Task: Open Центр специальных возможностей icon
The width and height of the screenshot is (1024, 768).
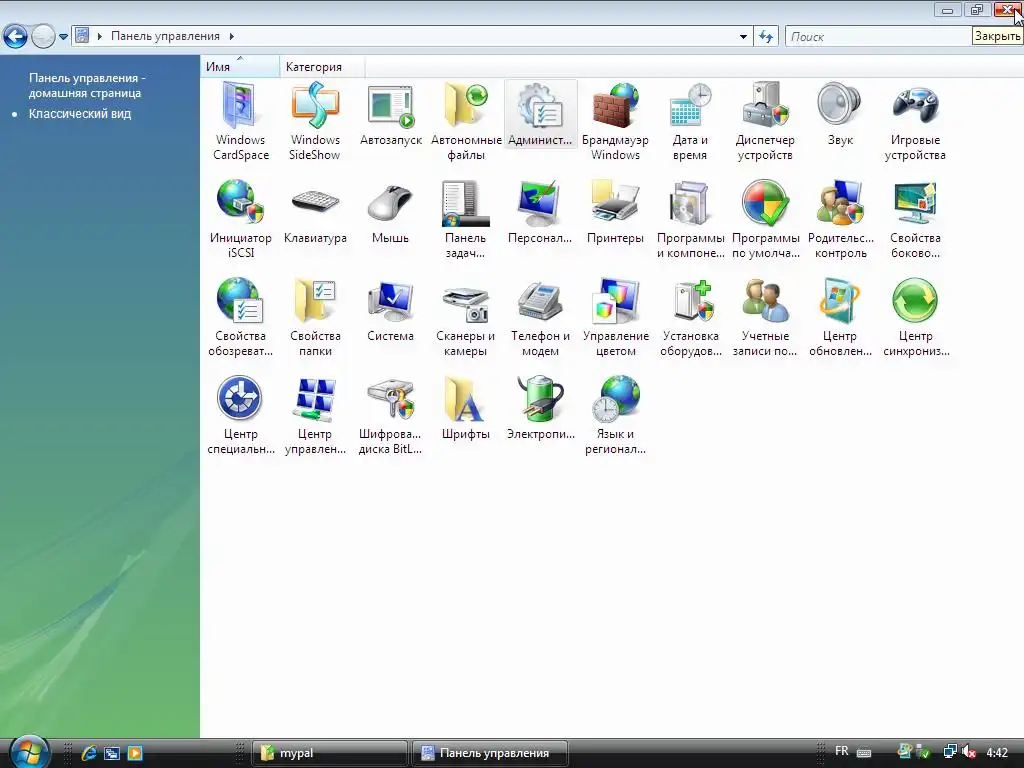Action: 240,415
